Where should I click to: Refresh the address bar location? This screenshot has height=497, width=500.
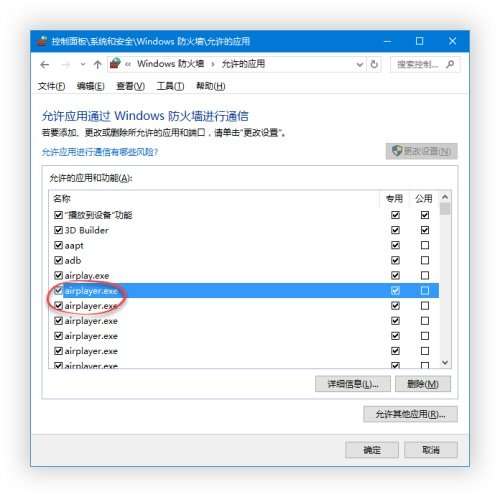(374, 64)
